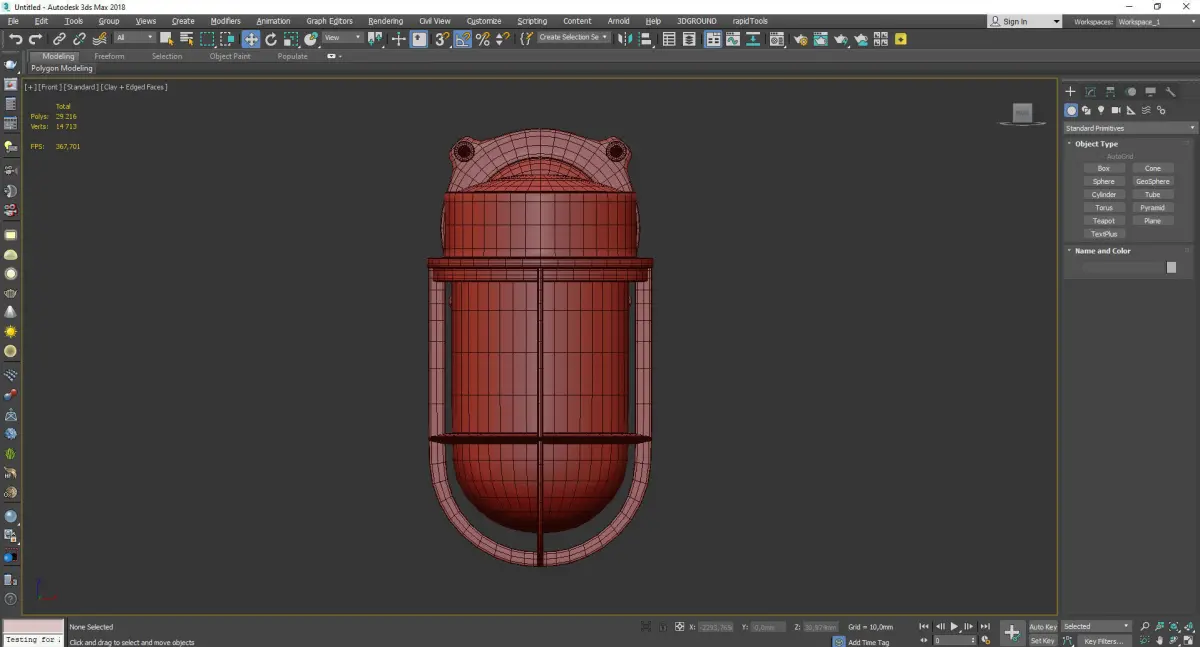
Task: Activate the Select and Move tool
Action: 250,39
